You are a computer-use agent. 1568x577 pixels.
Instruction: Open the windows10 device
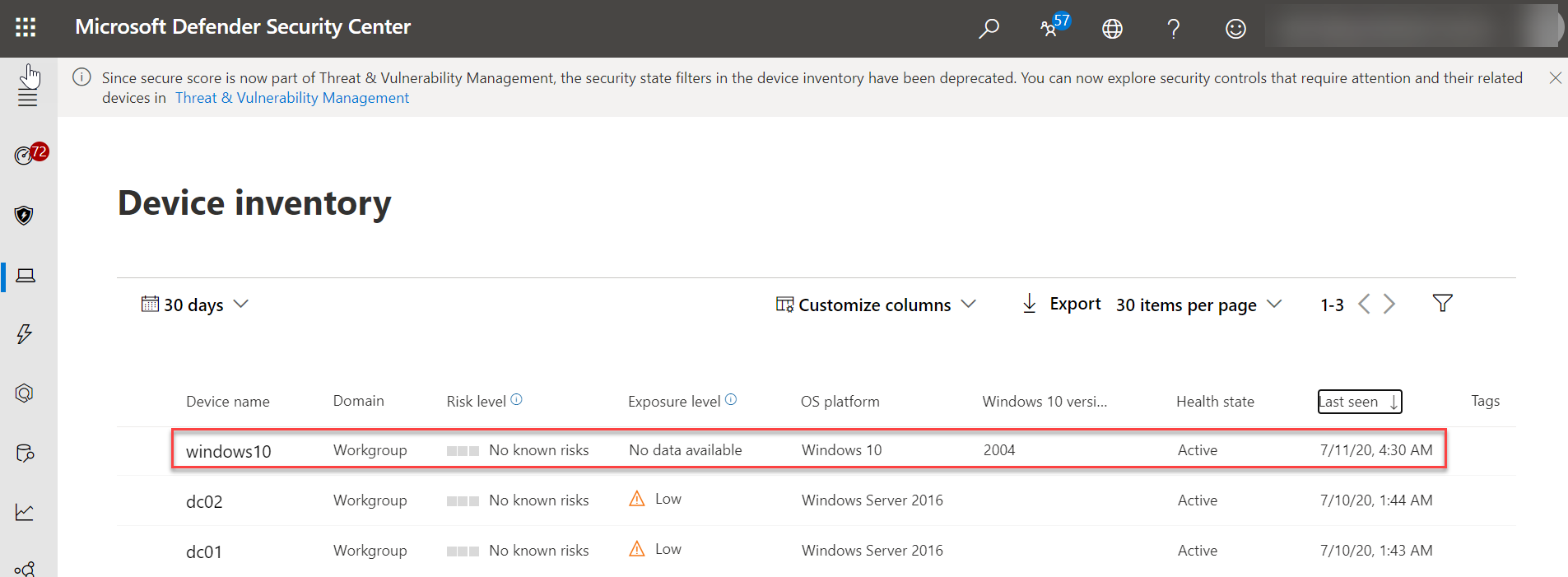(x=228, y=451)
